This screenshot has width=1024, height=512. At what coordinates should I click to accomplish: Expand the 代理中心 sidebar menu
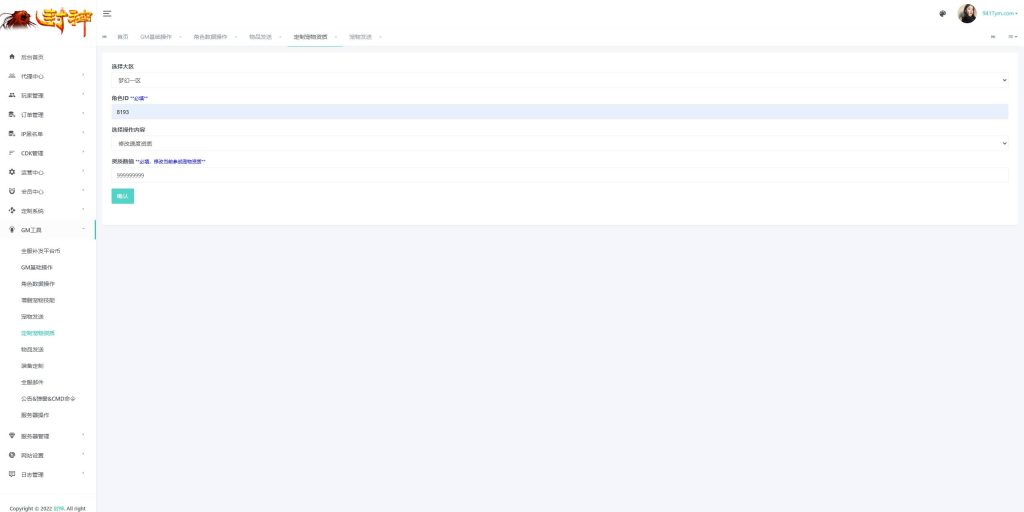48,76
